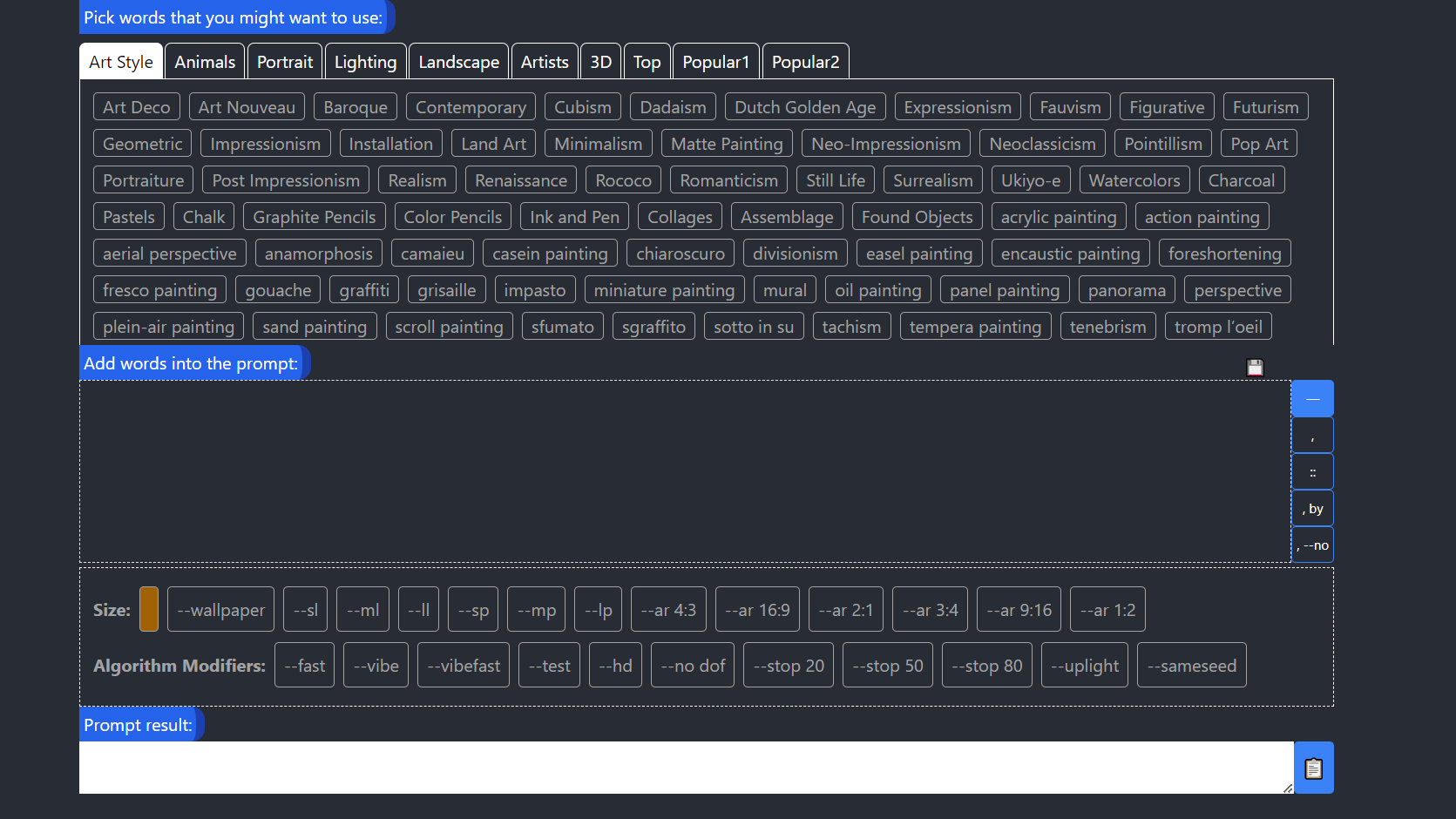Toggle the --vibefast algorithm modifier
This screenshot has width=1456, height=819.
pyautogui.click(x=464, y=666)
